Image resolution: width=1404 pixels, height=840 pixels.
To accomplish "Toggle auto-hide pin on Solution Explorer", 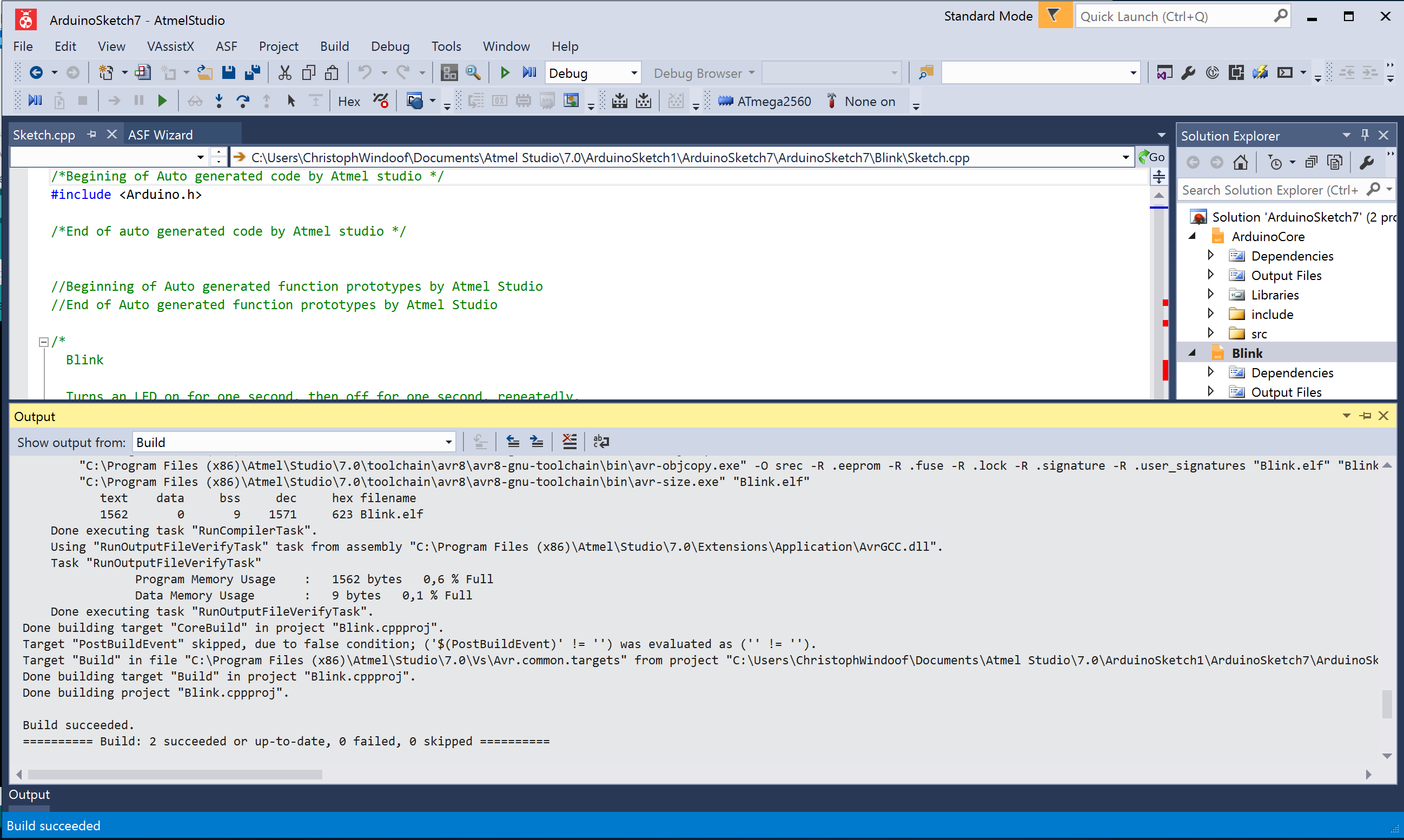I will click(1365, 135).
